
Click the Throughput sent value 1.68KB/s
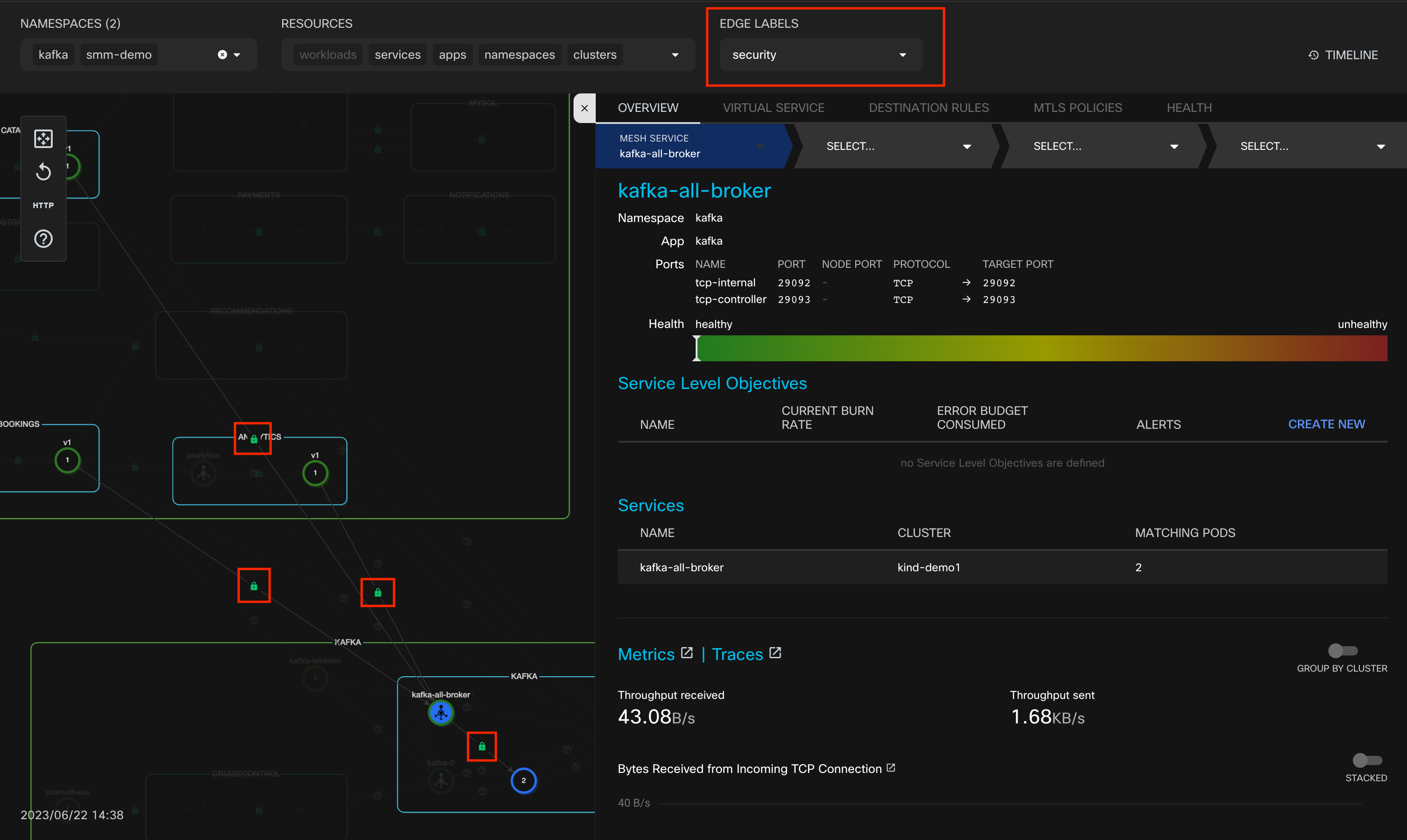pos(1048,717)
